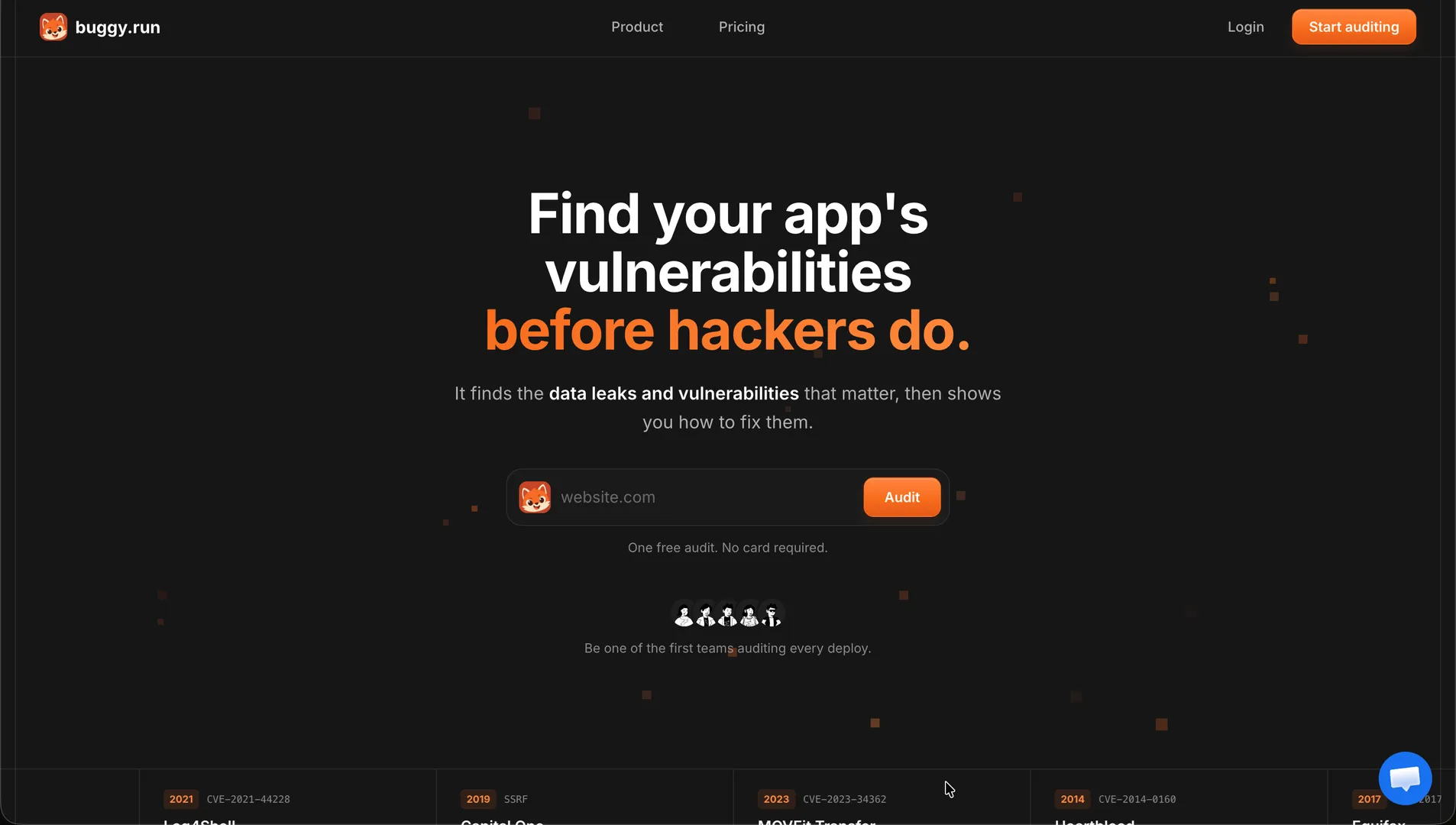Click fox icon inside the audit input
The width and height of the screenshot is (1456, 825).
535,497
